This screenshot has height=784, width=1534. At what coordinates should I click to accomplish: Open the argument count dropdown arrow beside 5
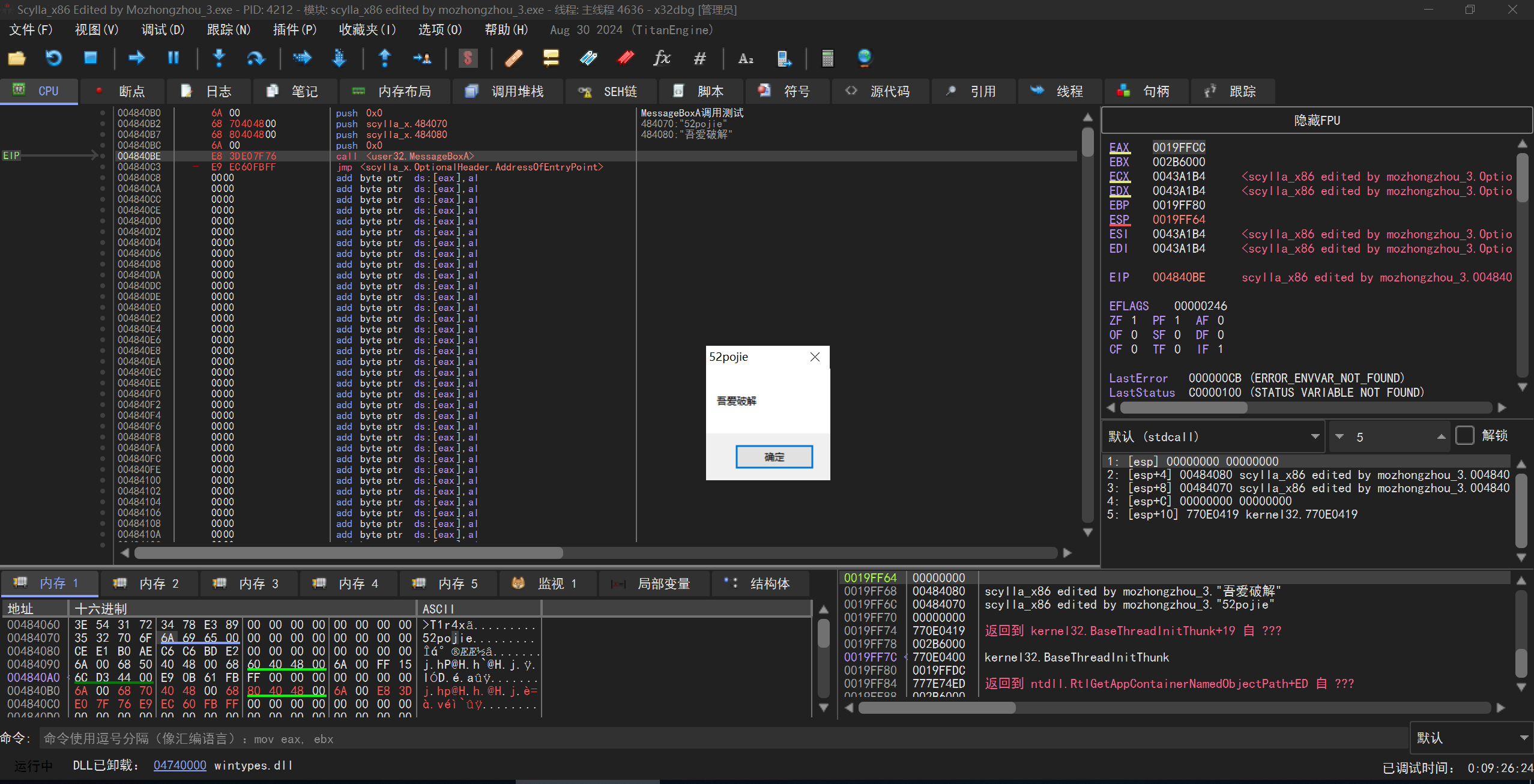(x=1339, y=436)
